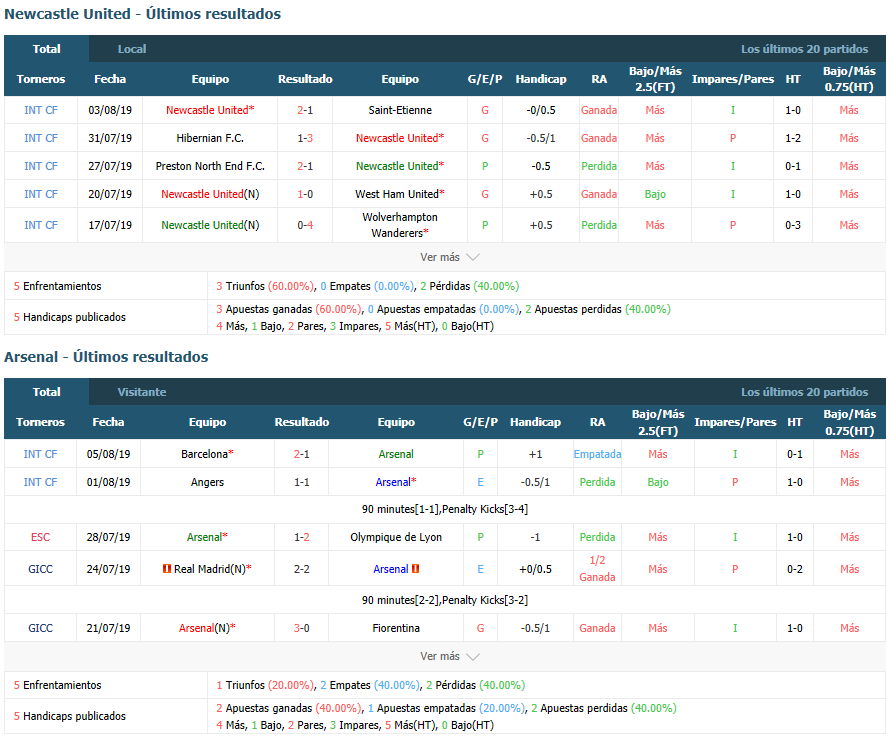The image size is (892, 739).
Task: Switch to the Local tab for Newcastle United
Action: click(x=132, y=49)
